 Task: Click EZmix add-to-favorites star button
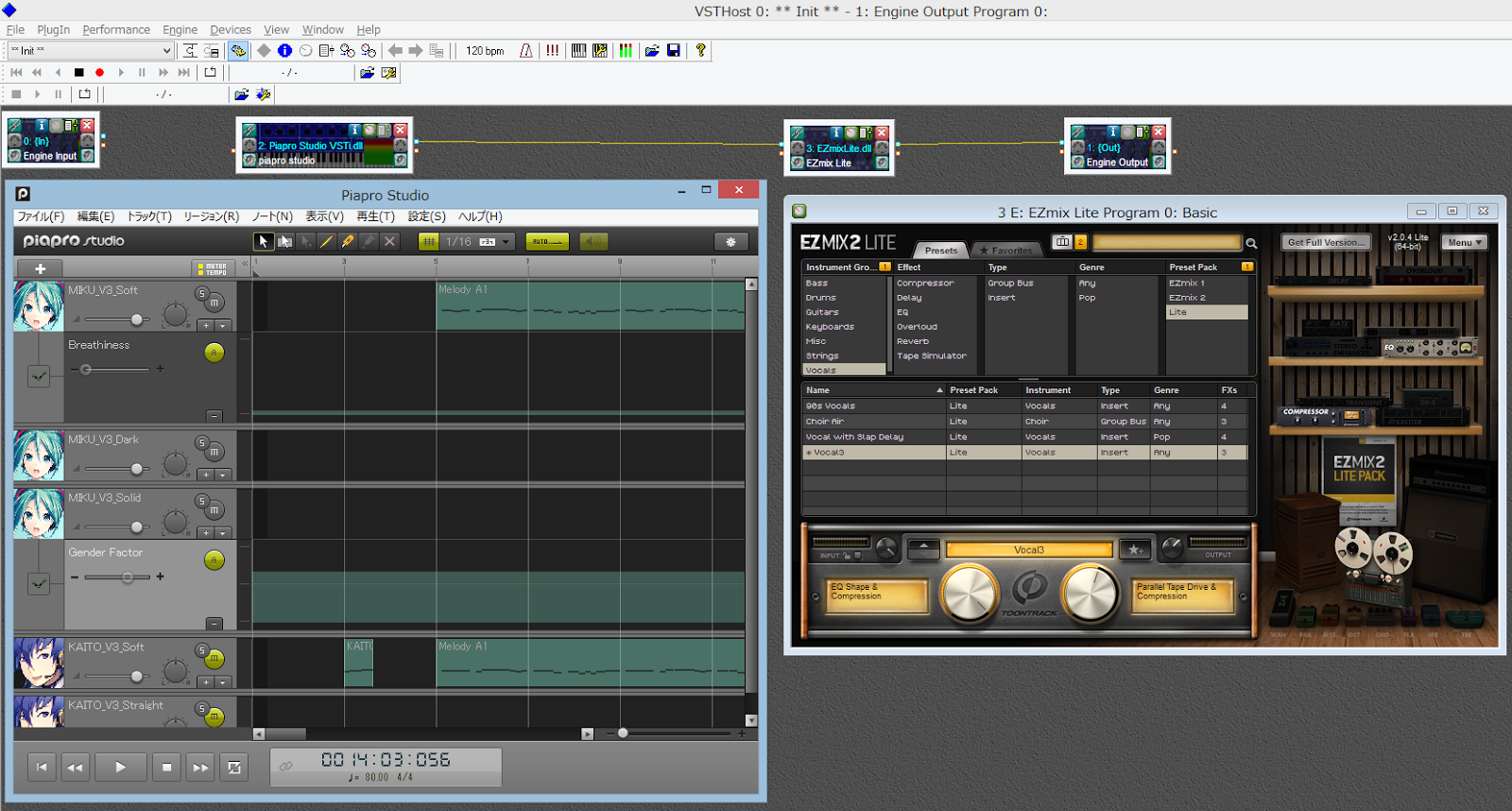pyautogui.click(x=1135, y=549)
